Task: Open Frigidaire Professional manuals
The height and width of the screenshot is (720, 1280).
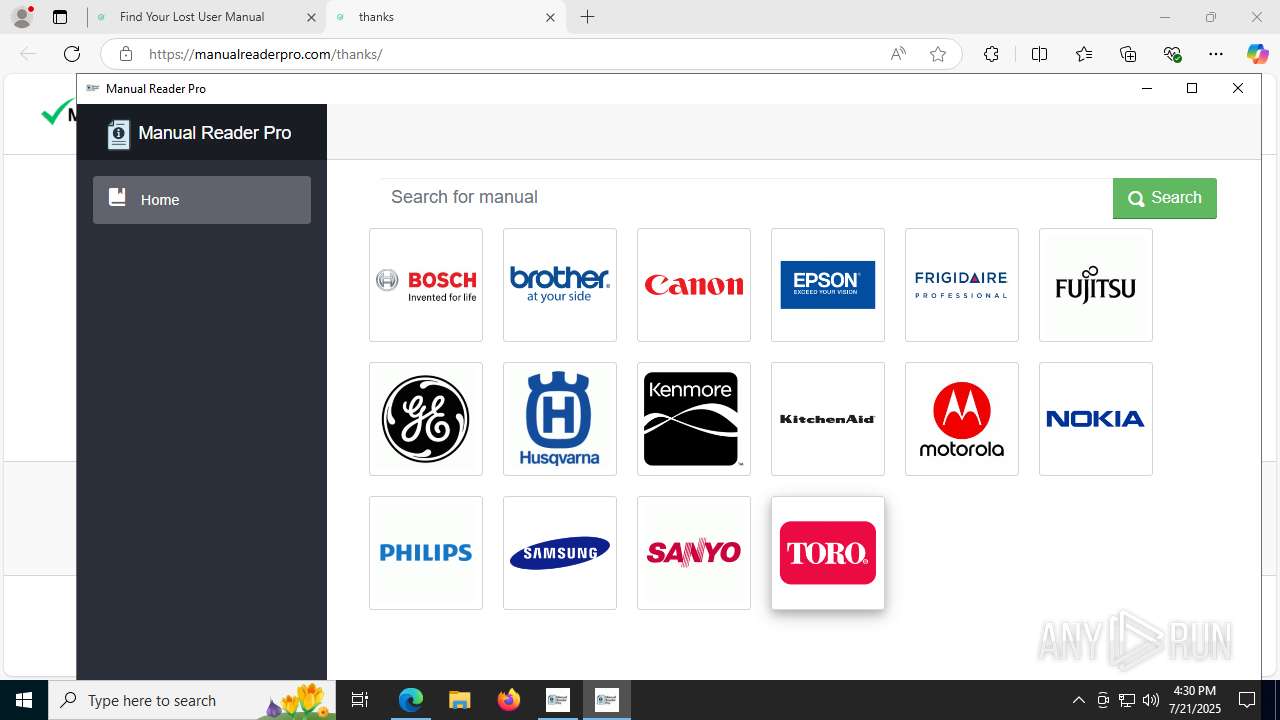Action: 962,285
